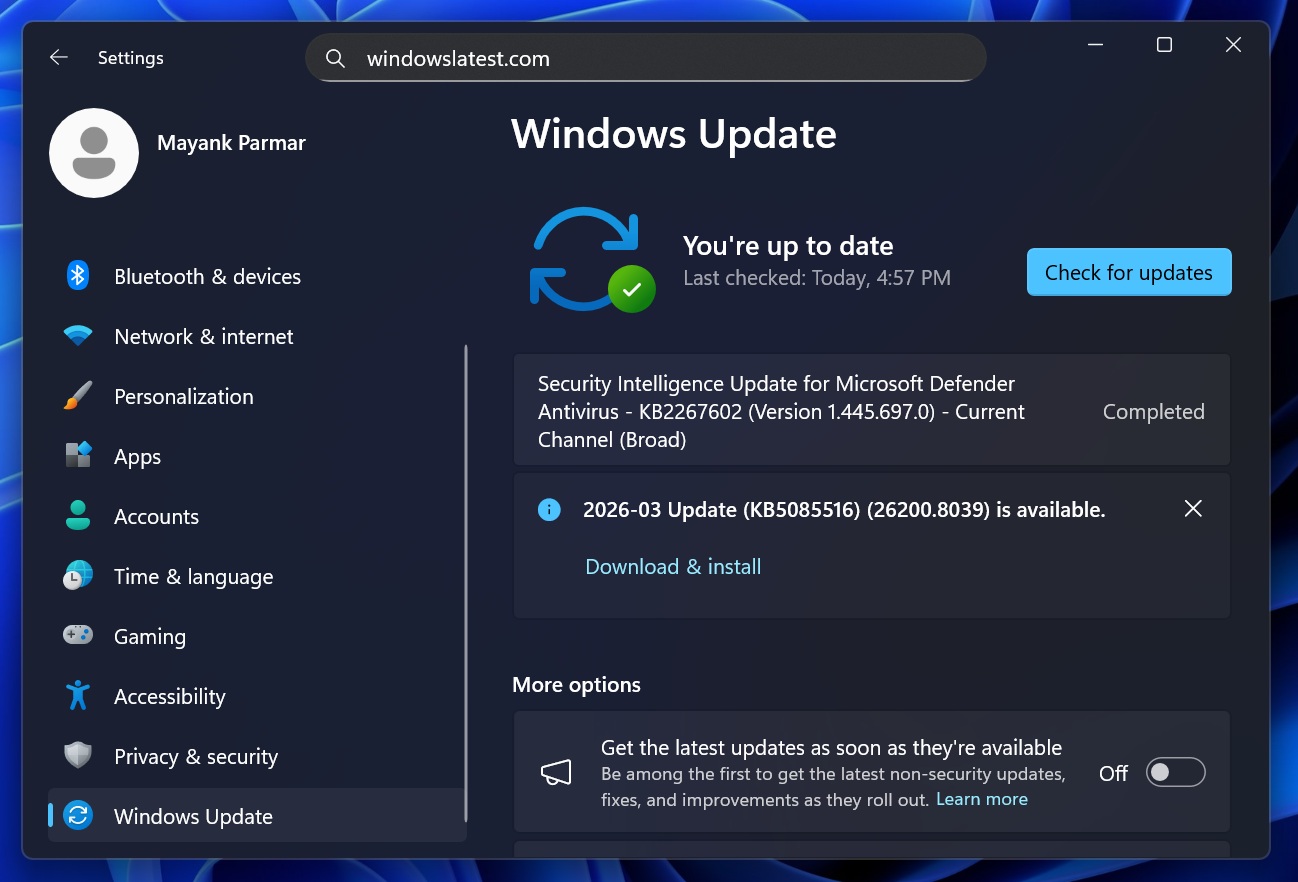Select the Windows Update sidebar icon
1298x882 pixels.
point(77,816)
